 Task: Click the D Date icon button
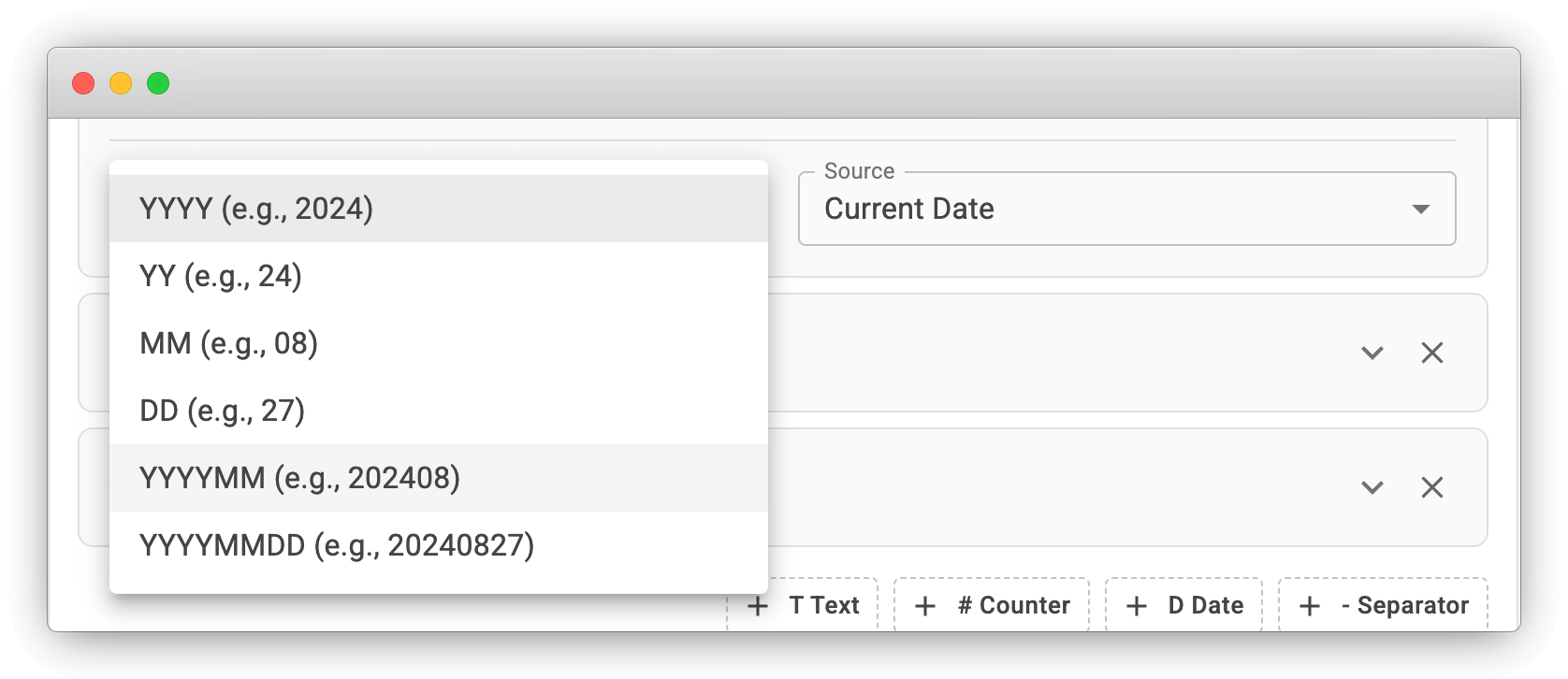[1183, 604]
